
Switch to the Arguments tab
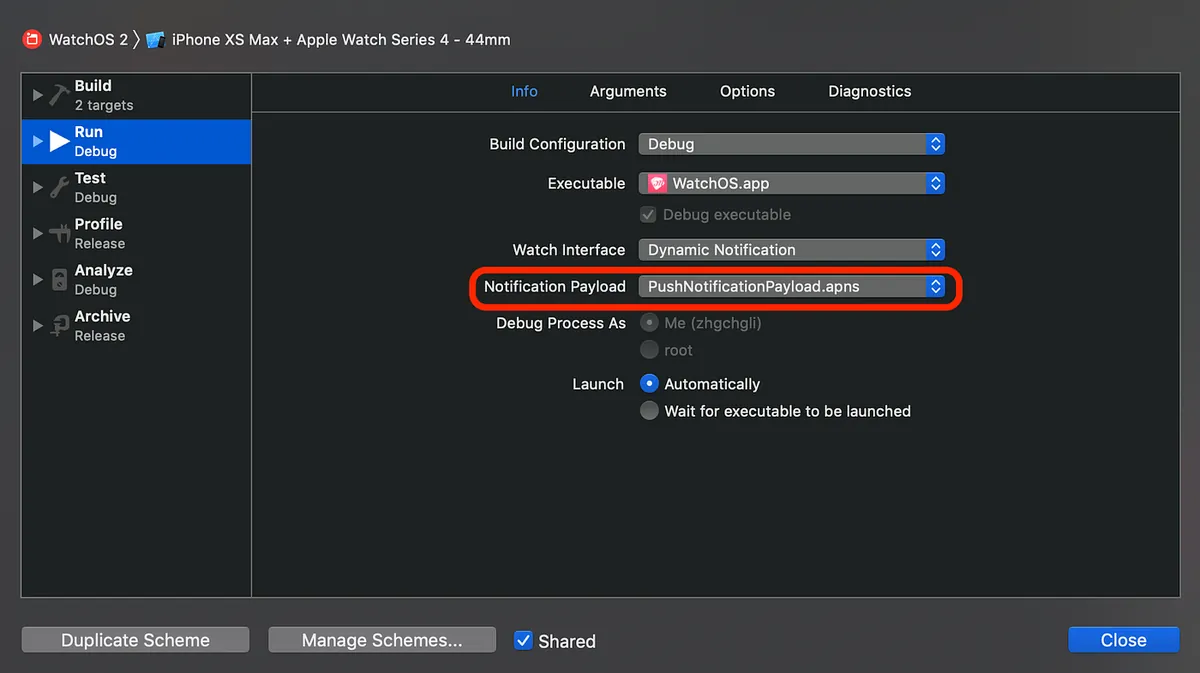click(628, 91)
